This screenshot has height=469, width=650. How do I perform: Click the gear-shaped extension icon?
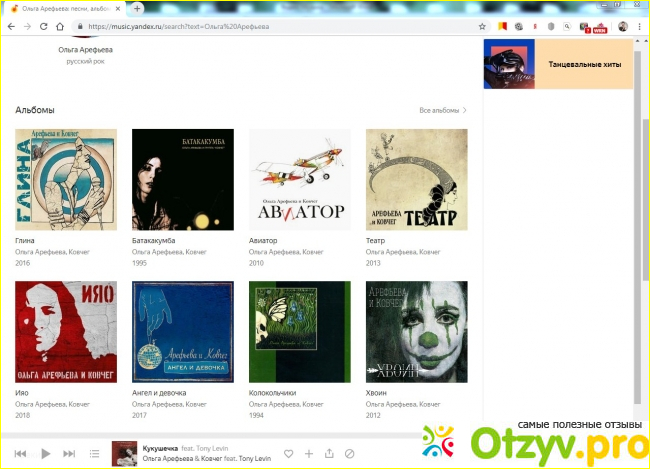coord(519,27)
